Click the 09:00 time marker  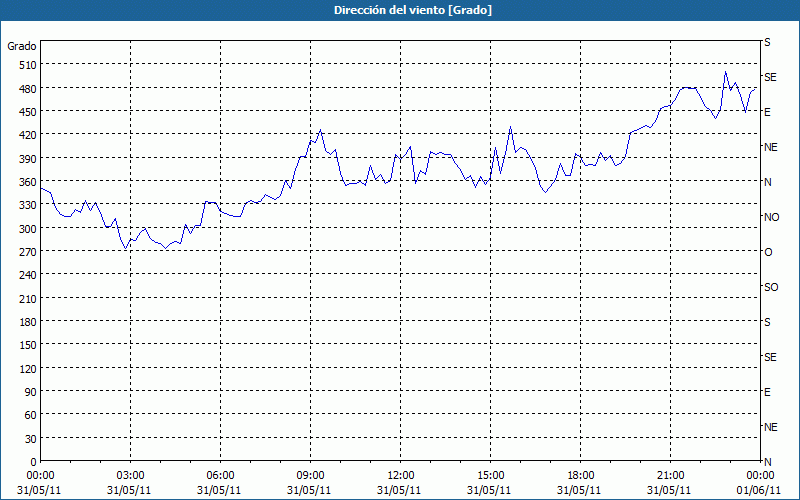click(311, 475)
